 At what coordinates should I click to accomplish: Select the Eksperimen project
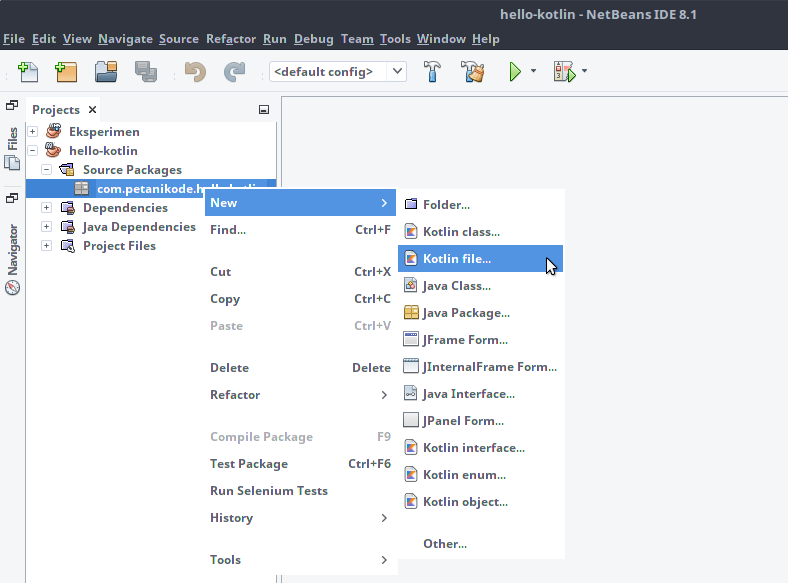coord(104,132)
